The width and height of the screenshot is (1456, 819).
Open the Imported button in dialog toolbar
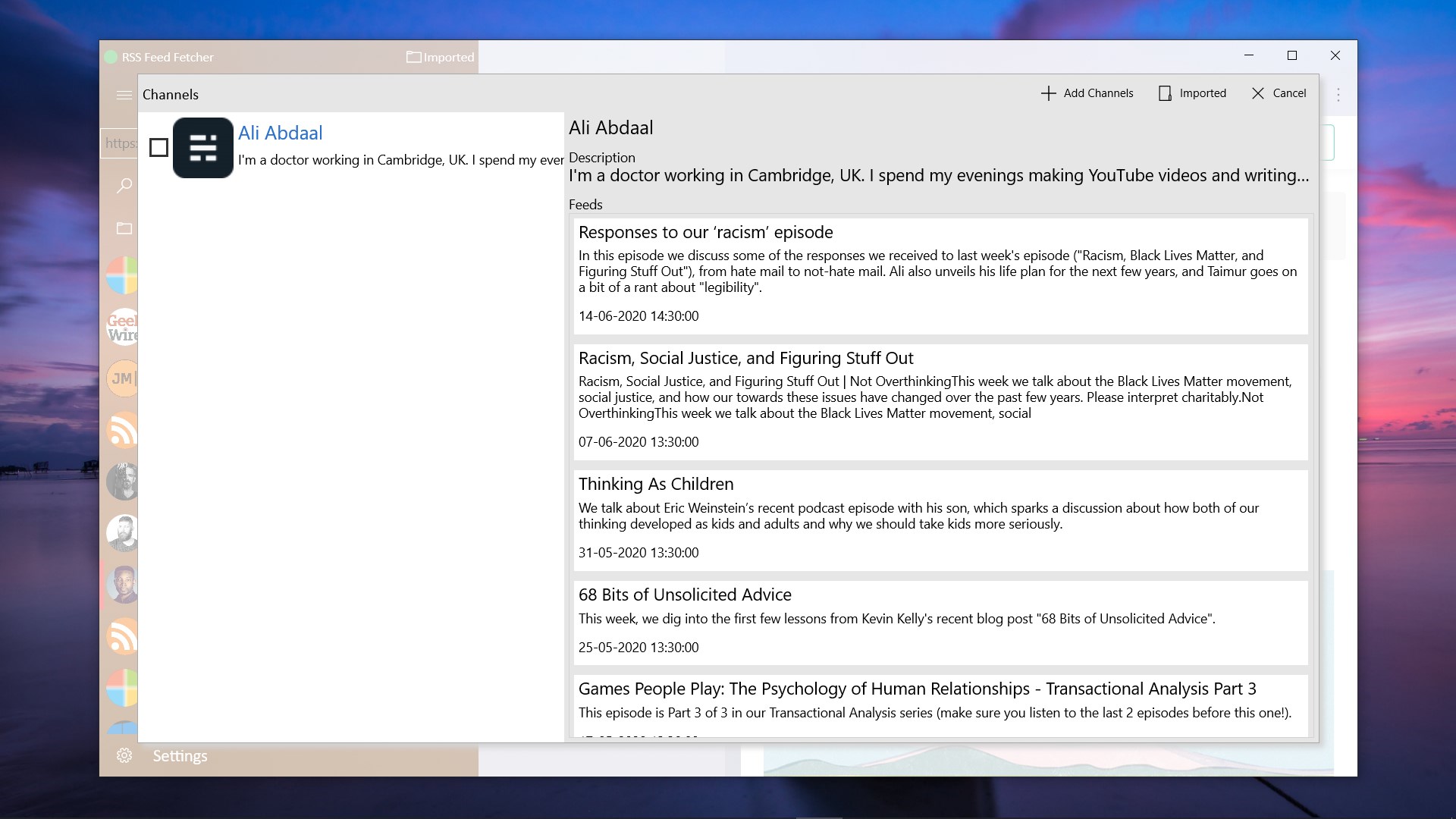(x=1192, y=93)
